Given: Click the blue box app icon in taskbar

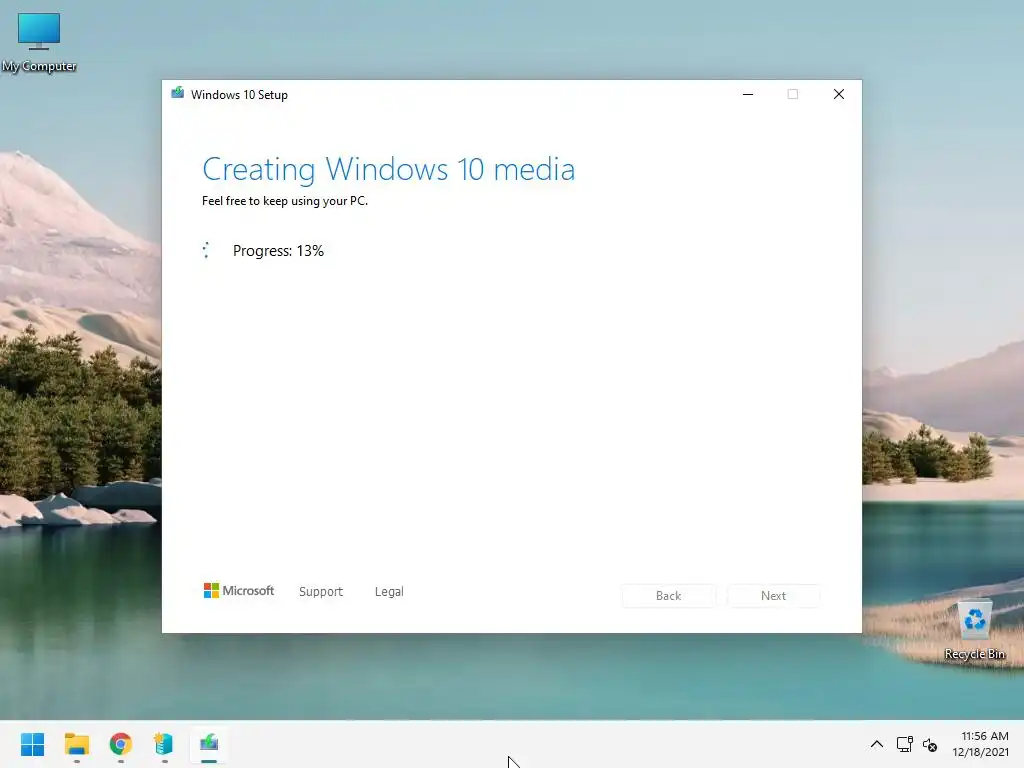Looking at the screenshot, I should pyautogui.click(x=164, y=744).
